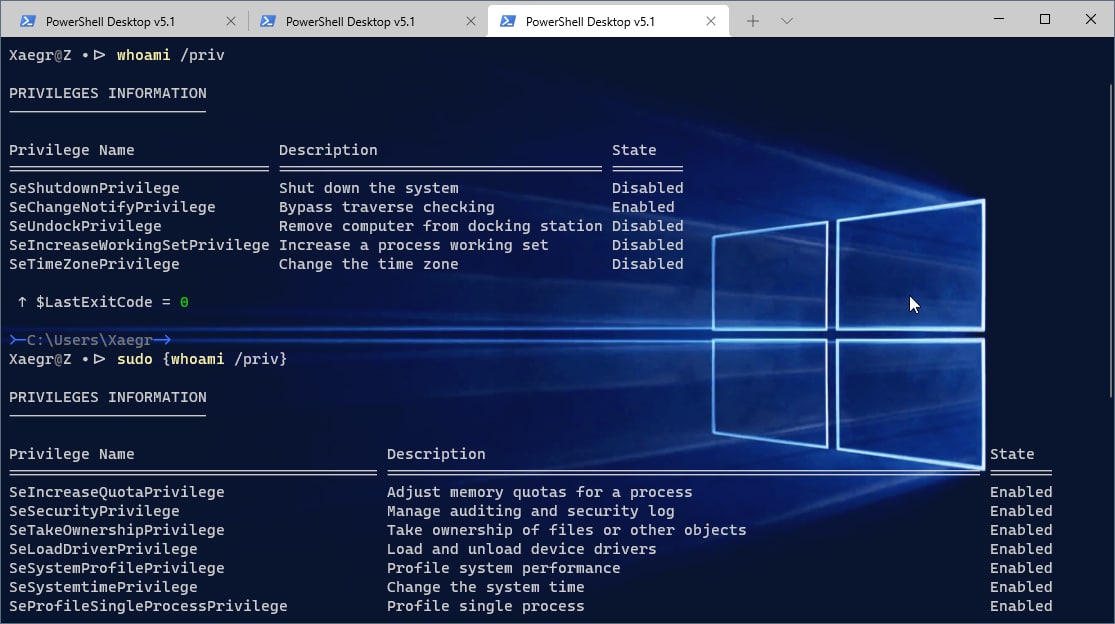Click 'Shut down the system' description

tap(368, 188)
